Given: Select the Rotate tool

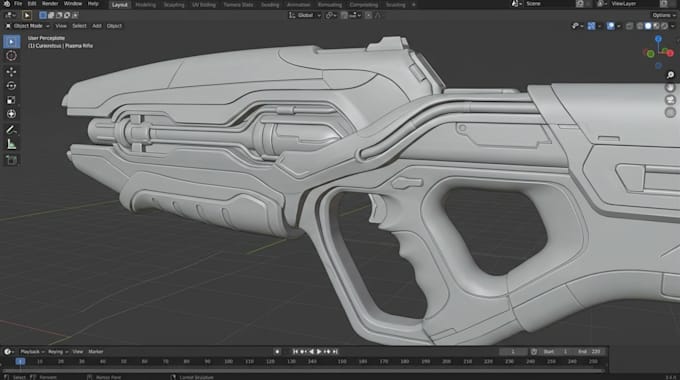Looking at the screenshot, I should [x=11, y=86].
